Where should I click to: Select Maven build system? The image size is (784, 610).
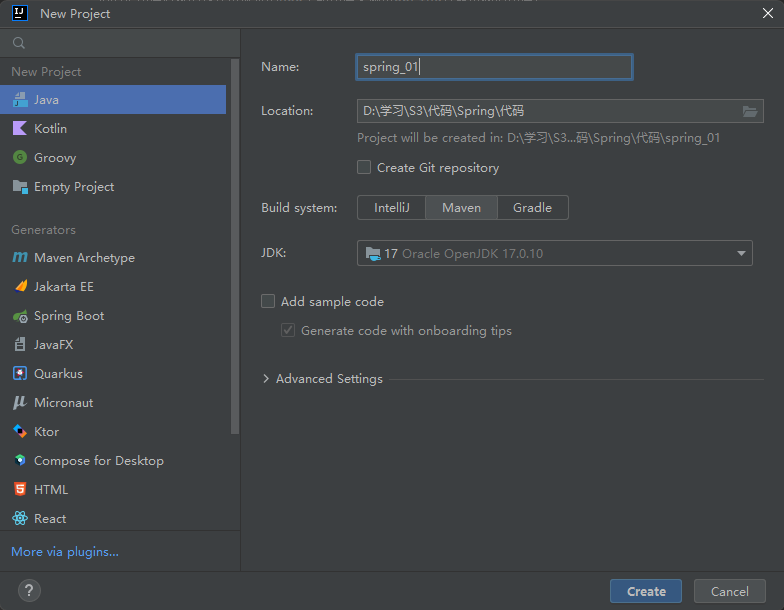pos(462,208)
